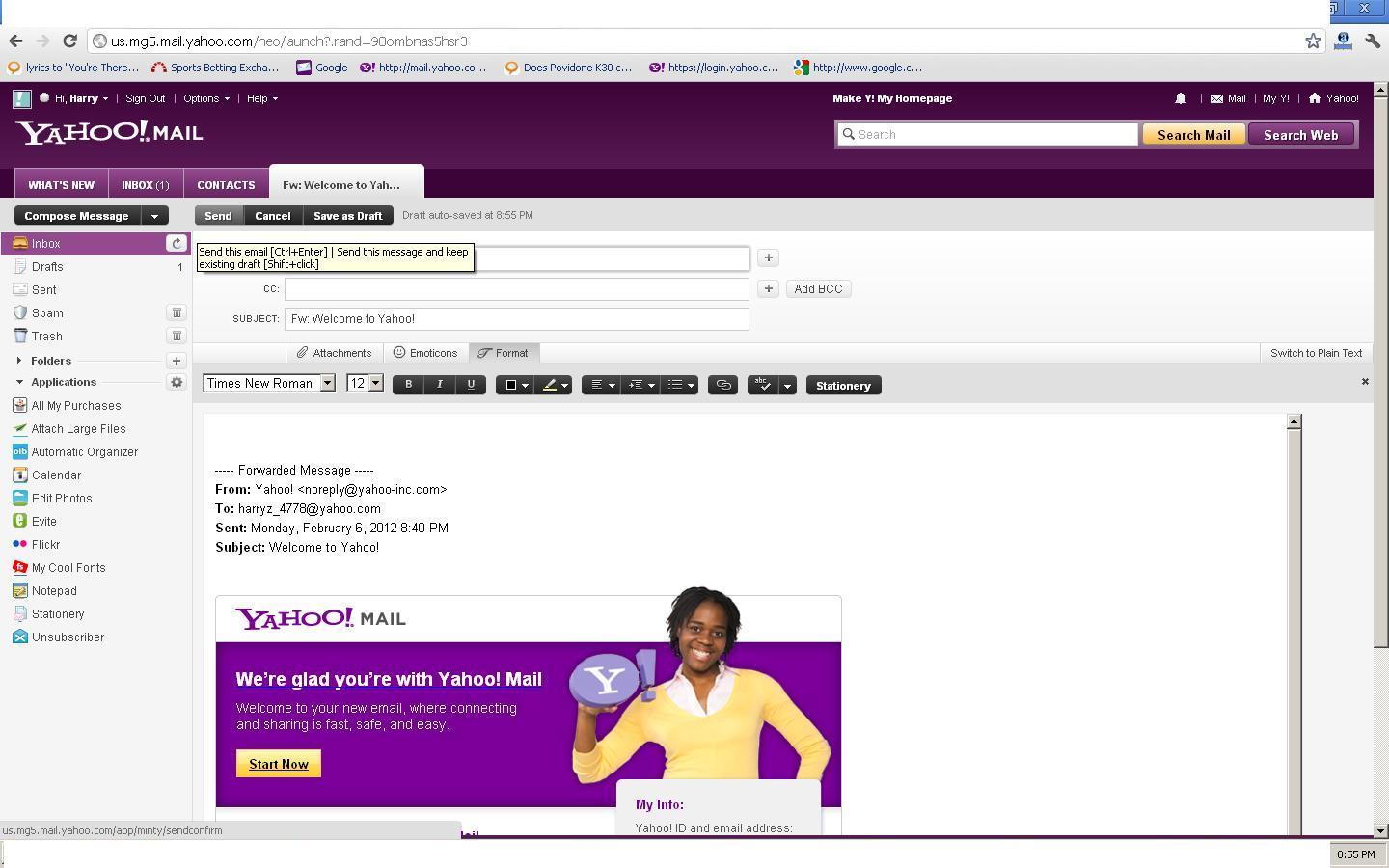
Task: Click the Add BCC button
Action: click(x=818, y=289)
